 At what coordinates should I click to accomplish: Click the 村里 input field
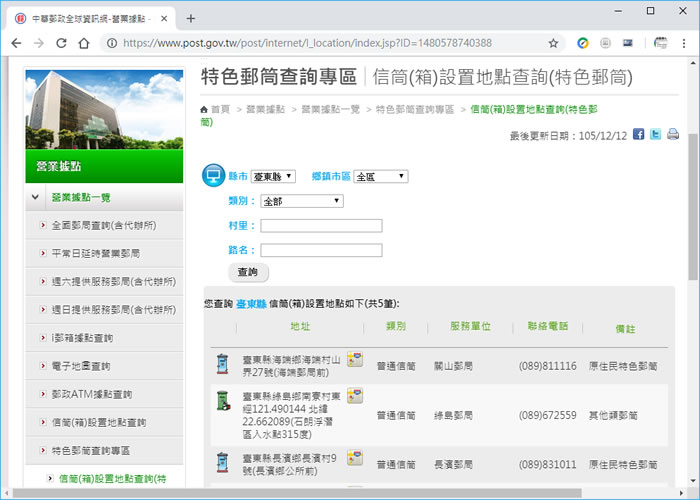tap(321, 226)
